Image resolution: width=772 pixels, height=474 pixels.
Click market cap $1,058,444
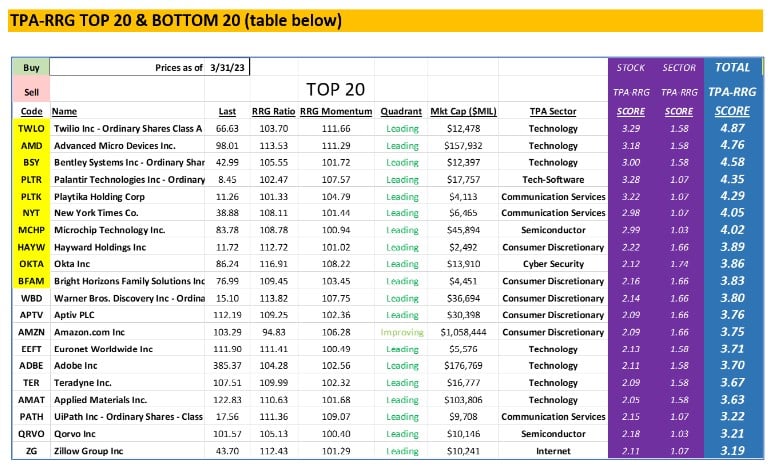[x=463, y=332]
